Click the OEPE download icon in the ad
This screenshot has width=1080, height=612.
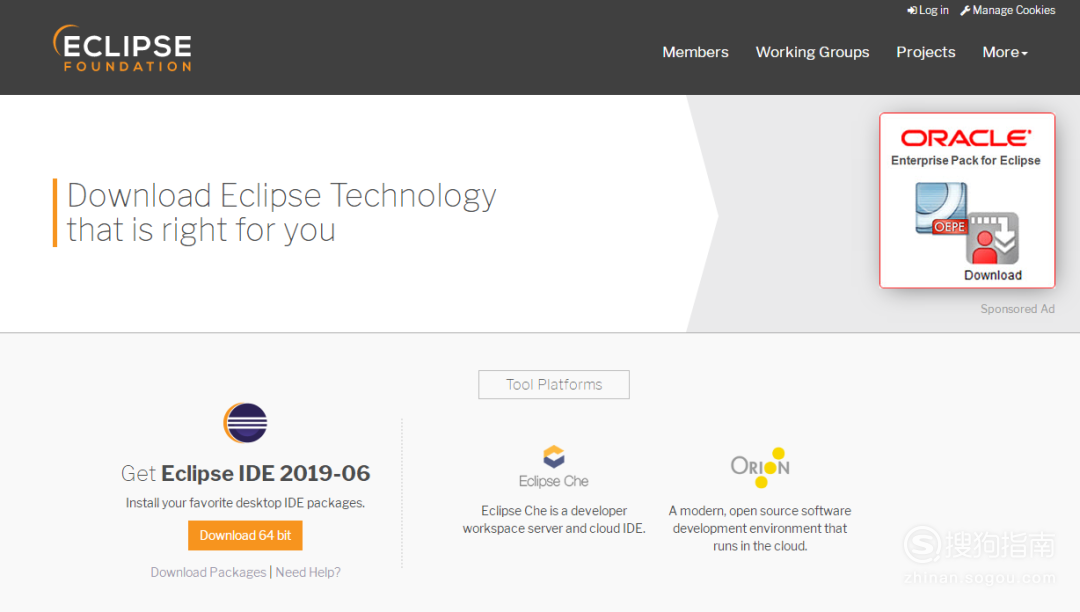coord(966,223)
